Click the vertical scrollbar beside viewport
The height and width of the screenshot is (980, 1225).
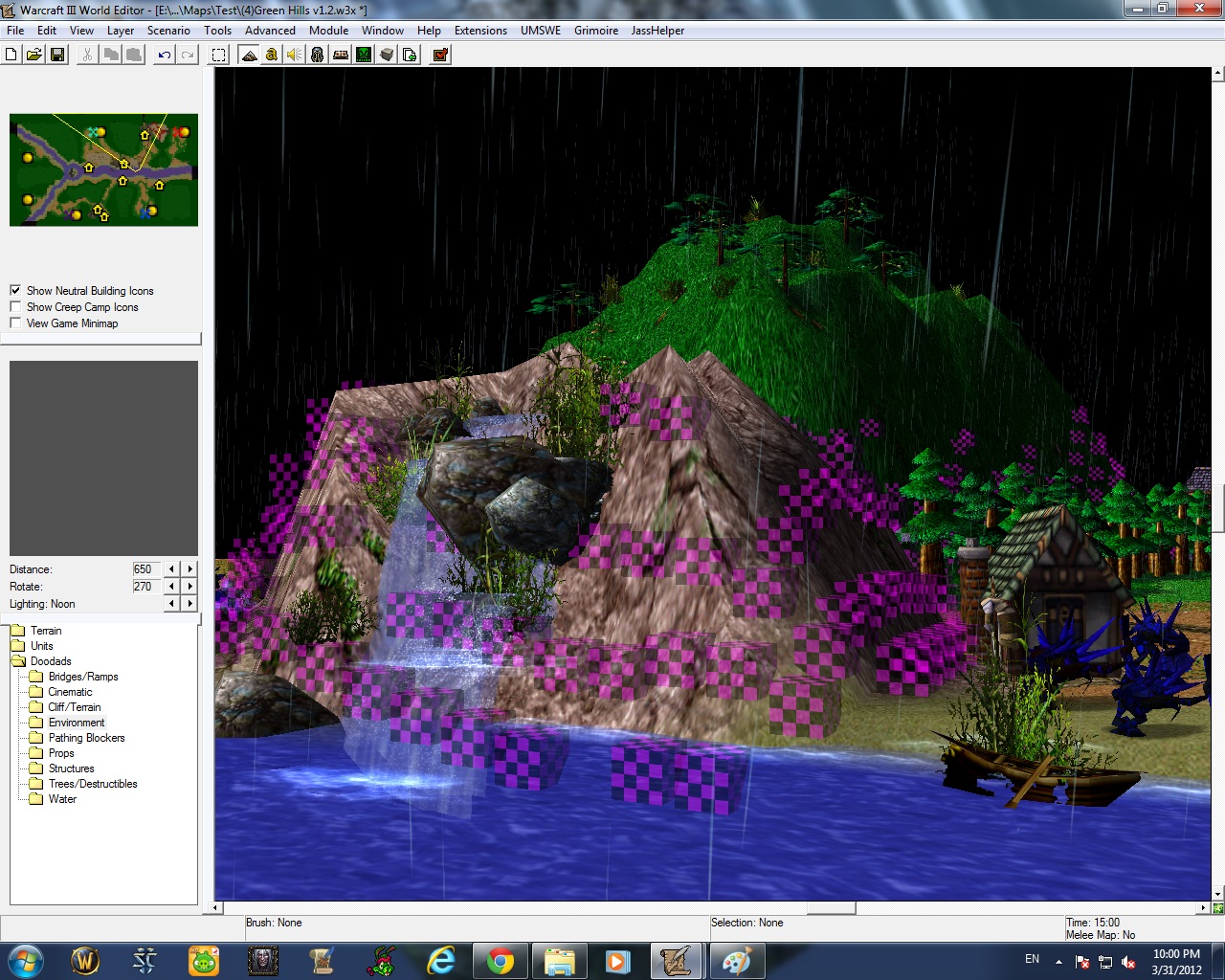1217,483
